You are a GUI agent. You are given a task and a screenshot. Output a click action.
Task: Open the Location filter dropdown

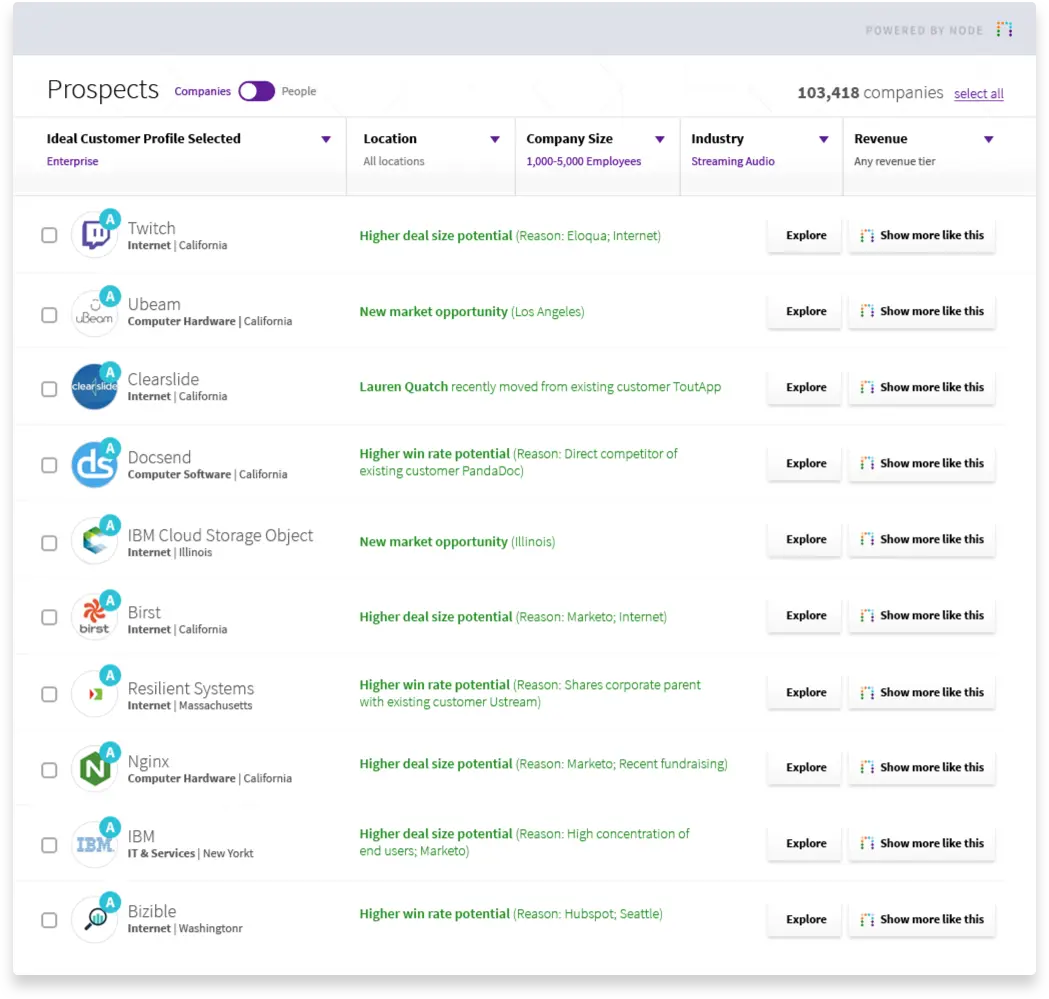(495, 139)
